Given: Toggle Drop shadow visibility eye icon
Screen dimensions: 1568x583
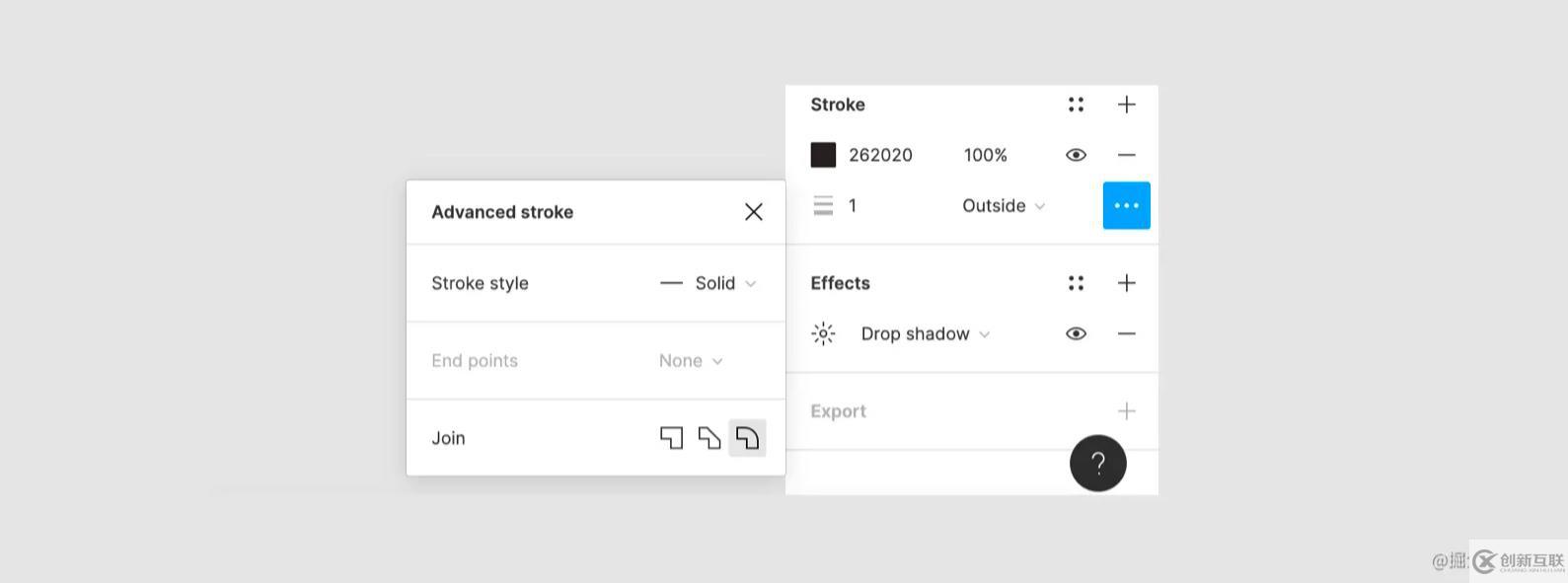Looking at the screenshot, I should (x=1076, y=333).
